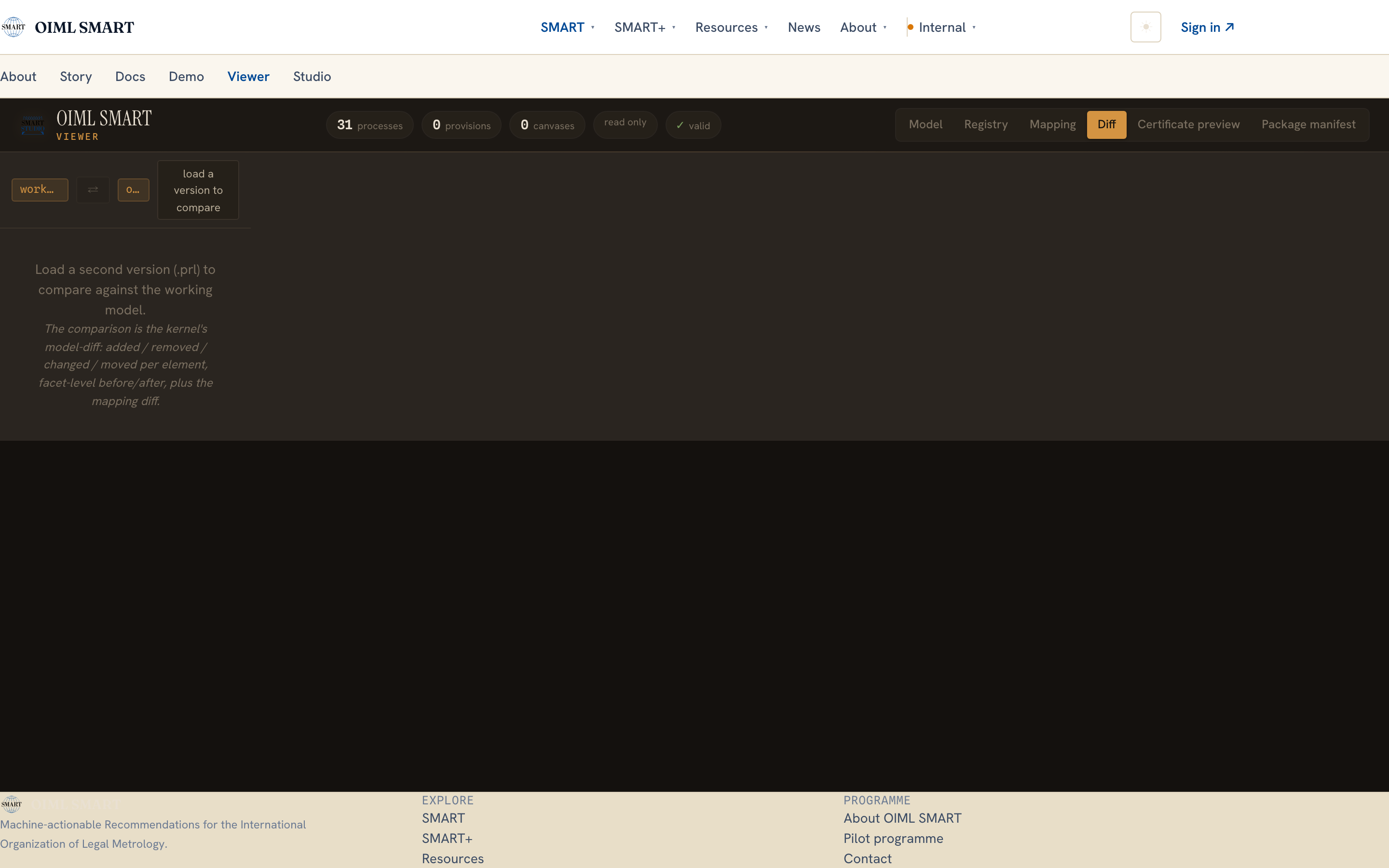Click the footer 'Machine-actionable Recommendations' tagline
Viewport: 1389px width, 868px height.
tap(153, 834)
